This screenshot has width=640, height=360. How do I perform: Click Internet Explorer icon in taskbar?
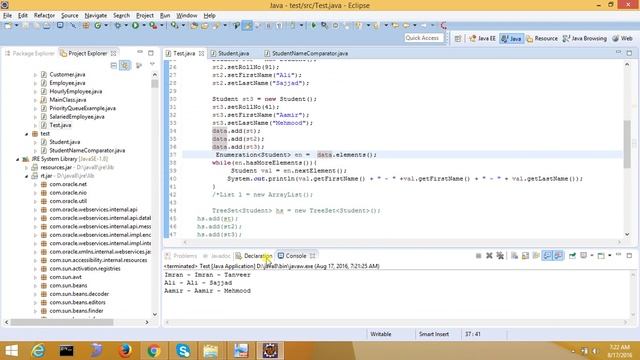tap(38, 351)
